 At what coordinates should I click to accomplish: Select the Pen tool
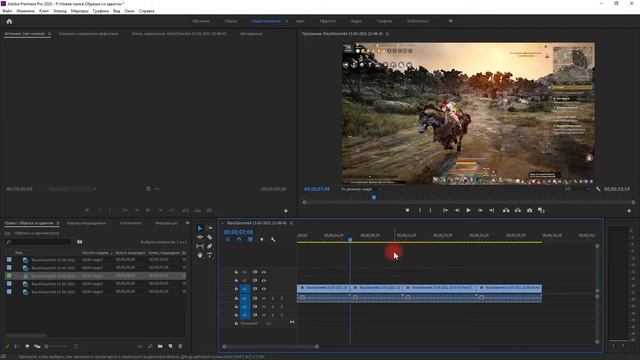(x=210, y=246)
